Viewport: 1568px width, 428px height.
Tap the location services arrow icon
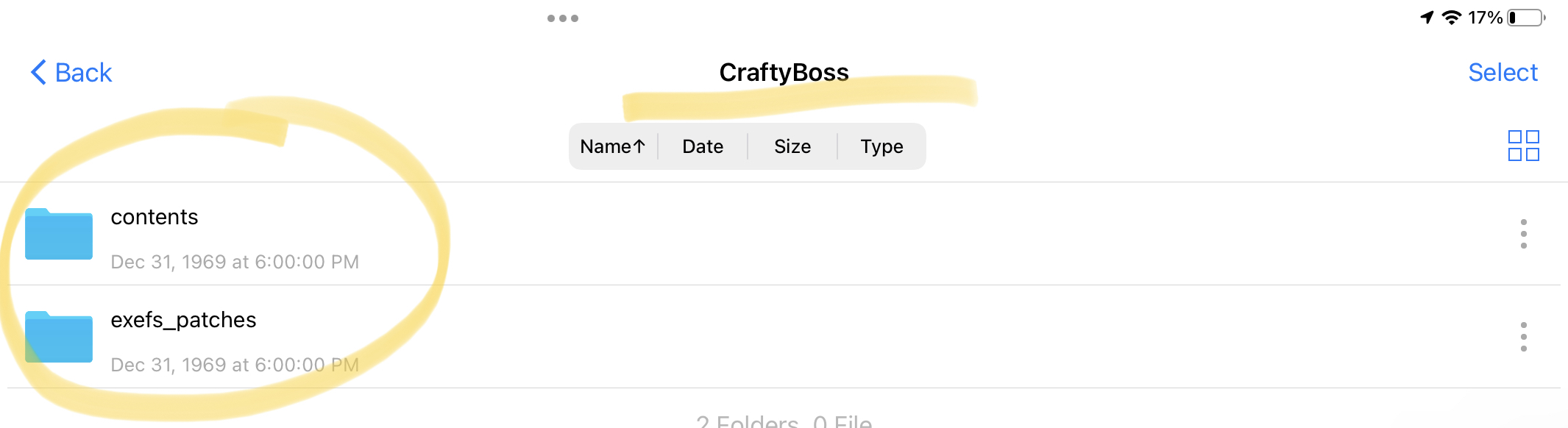1427,18
